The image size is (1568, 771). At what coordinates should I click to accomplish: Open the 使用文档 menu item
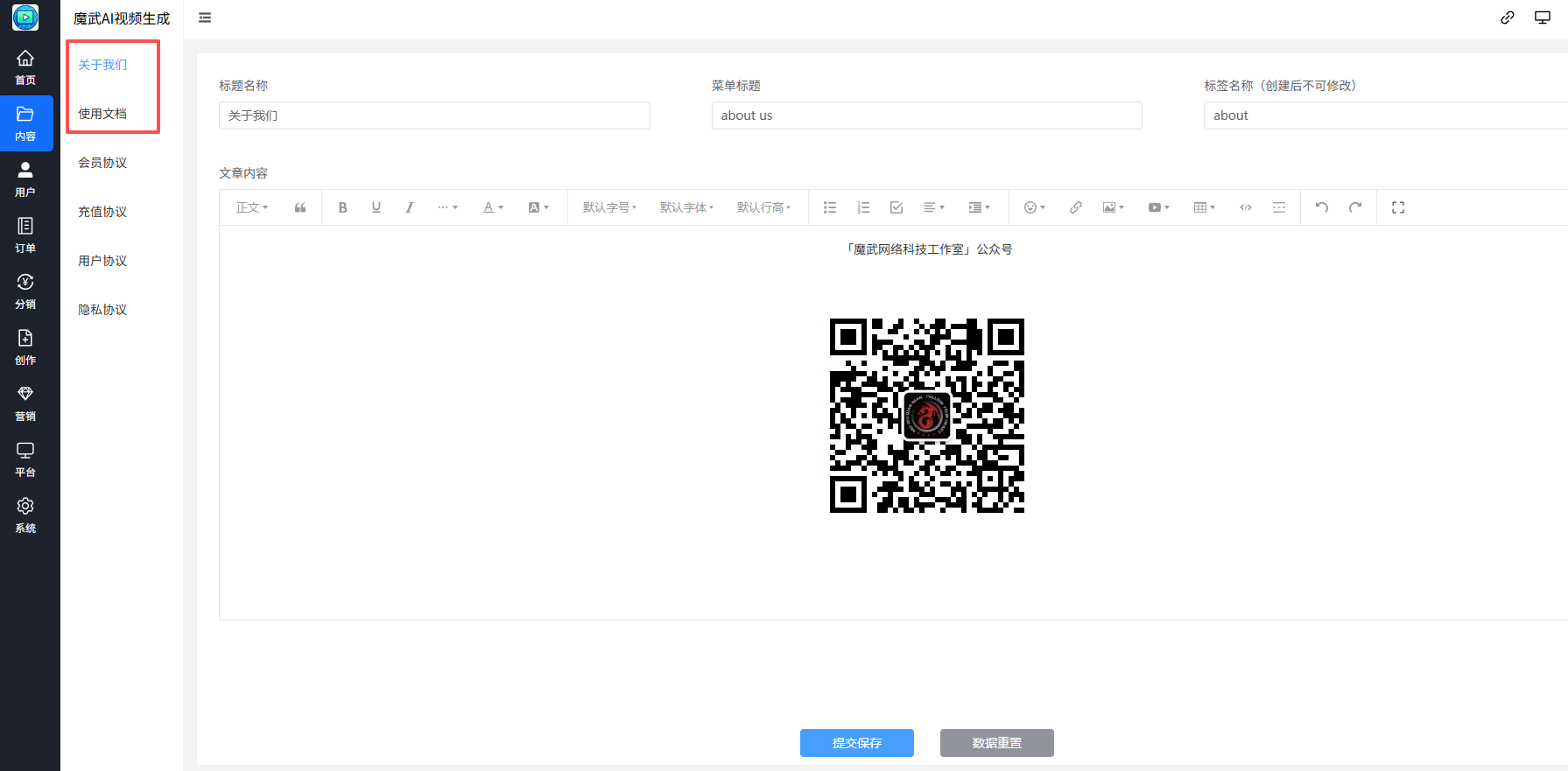102,114
